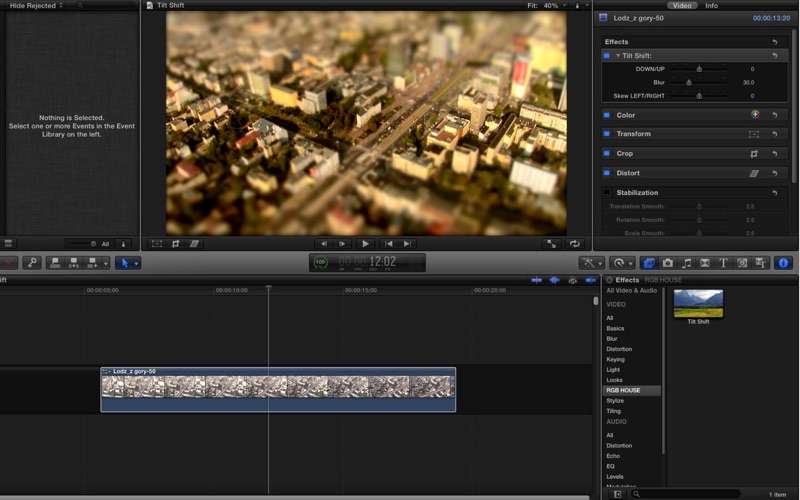800x500 pixels.
Task: Click the Crop tool icon in the Inspector
Action: point(755,154)
